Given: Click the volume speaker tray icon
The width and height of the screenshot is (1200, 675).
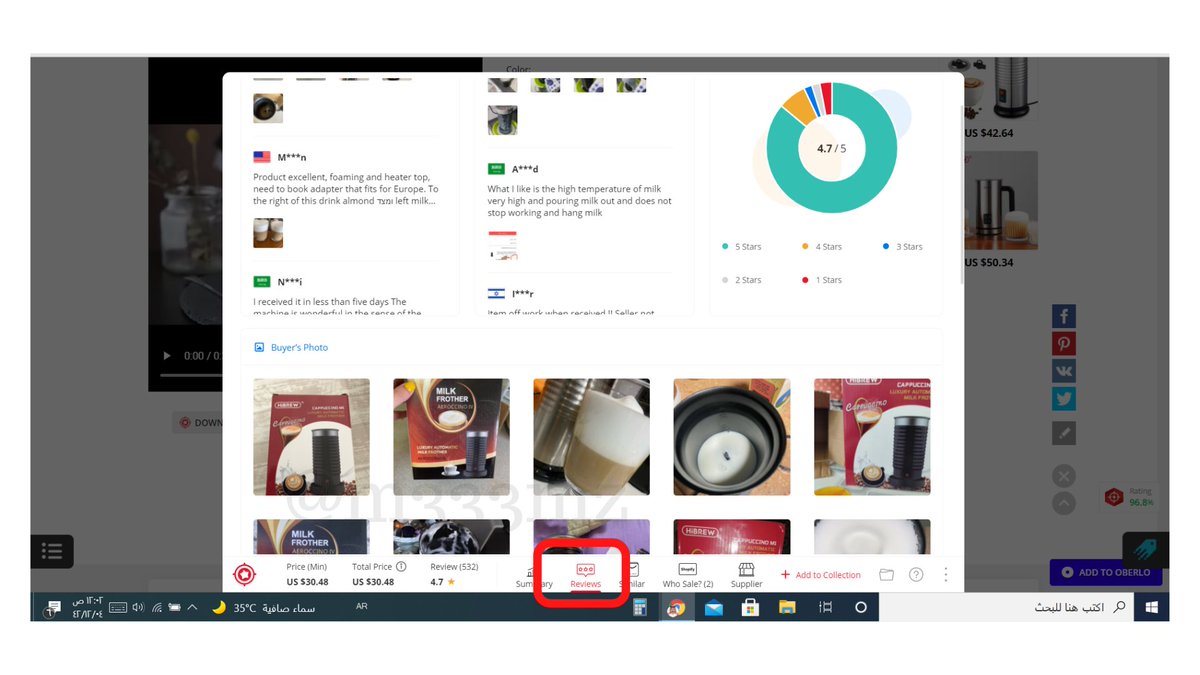Looking at the screenshot, I should (x=138, y=607).
